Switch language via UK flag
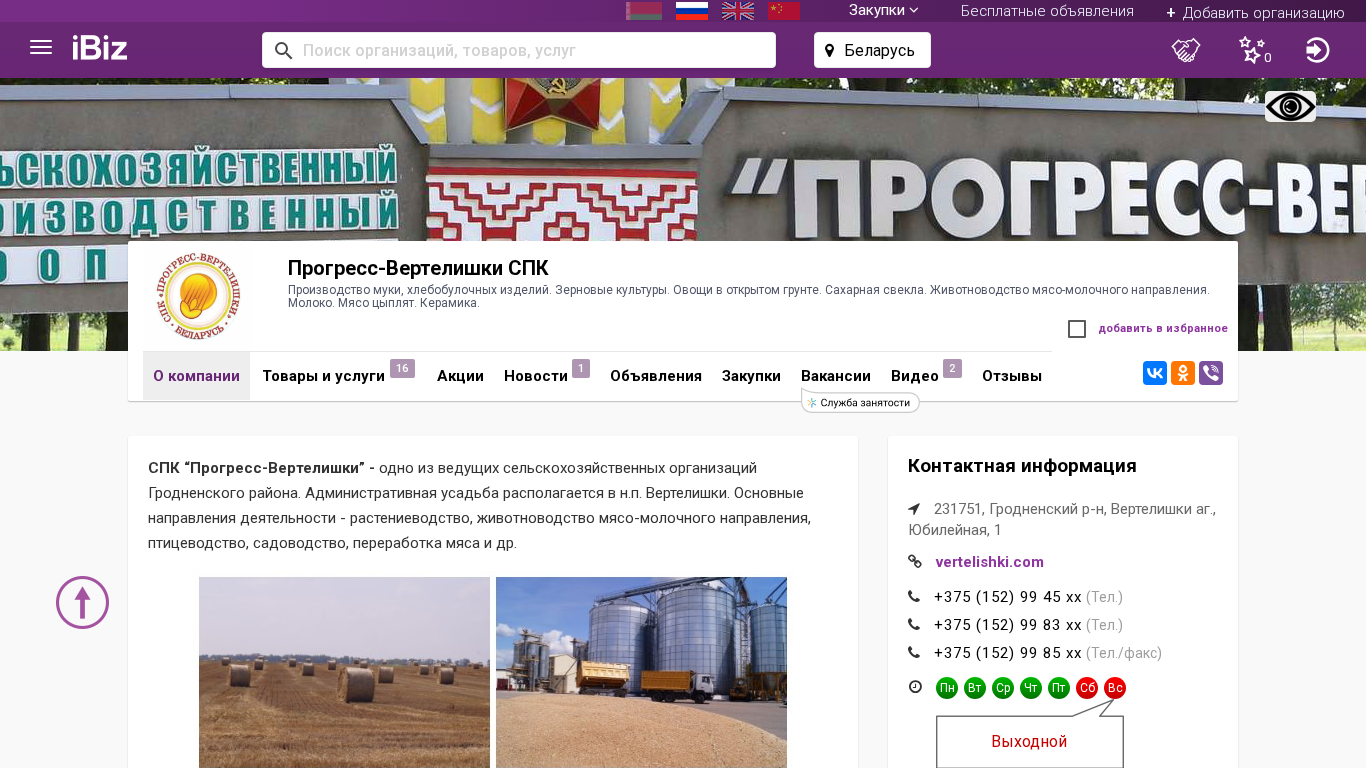This screenshot has width=1366, height=768. [x=738, y=11]
